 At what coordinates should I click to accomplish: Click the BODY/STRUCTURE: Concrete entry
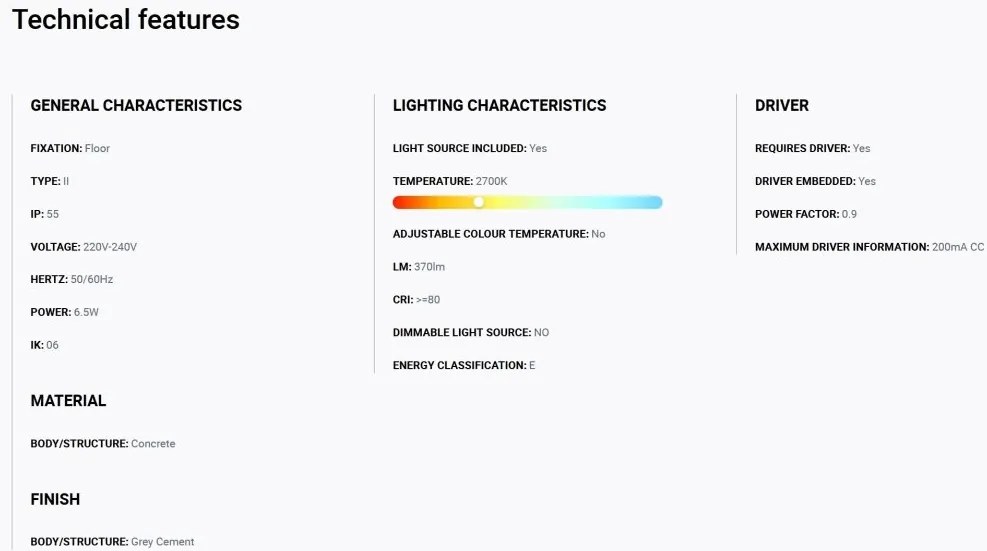click(x=103, y=443)
